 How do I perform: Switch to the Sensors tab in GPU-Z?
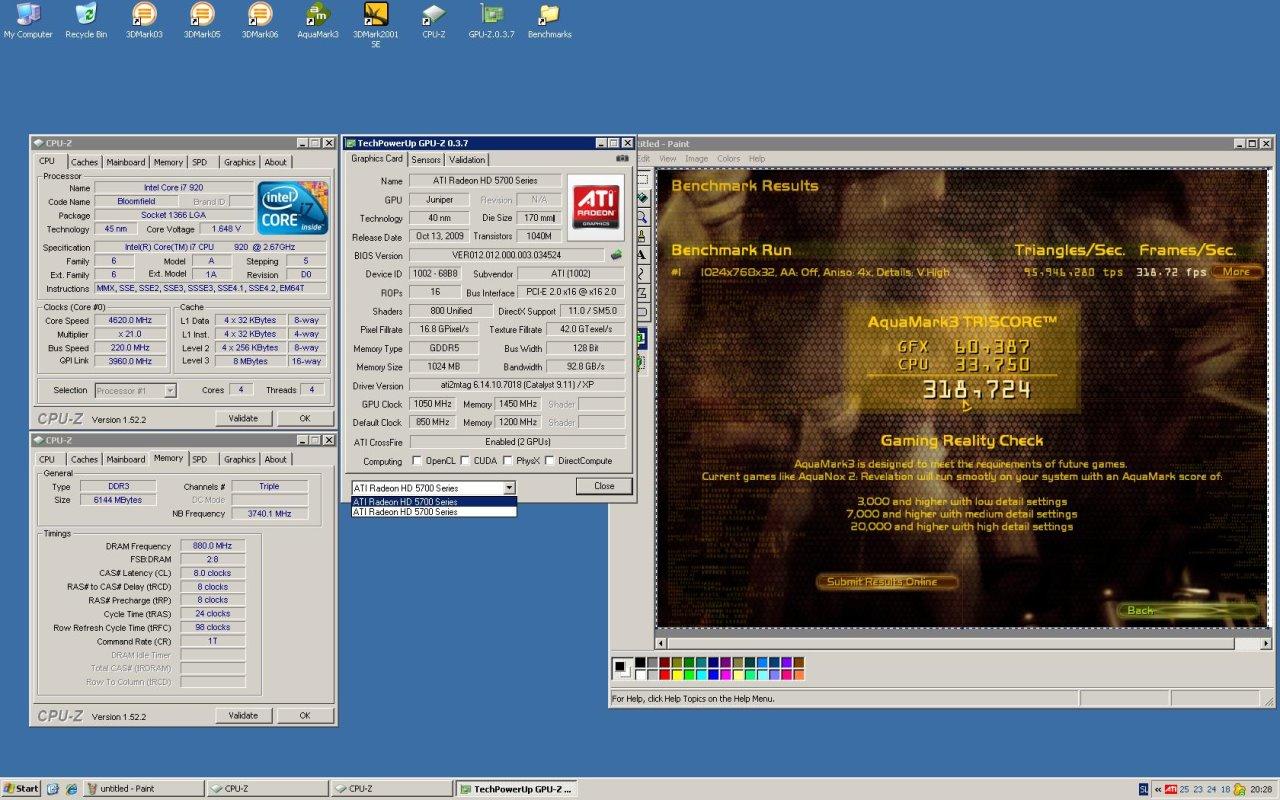pos(426,159)
